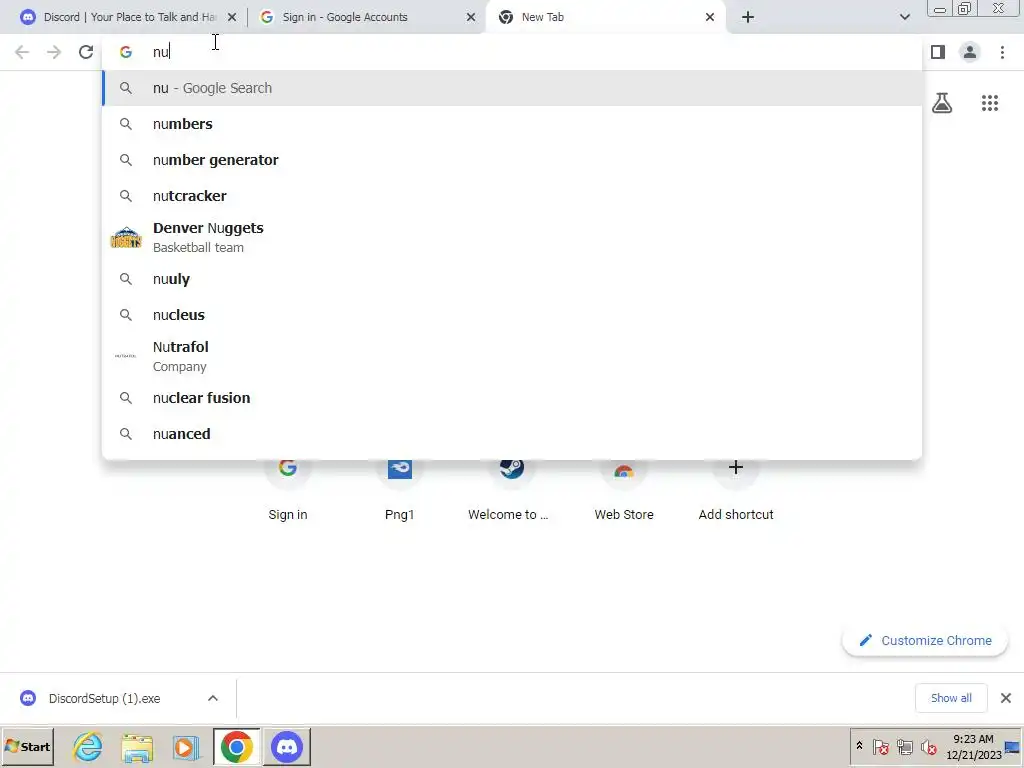Viewport: 1024px width, 768px height.
Task: Open the Windows Start menu
Action: tap(27, 746)
